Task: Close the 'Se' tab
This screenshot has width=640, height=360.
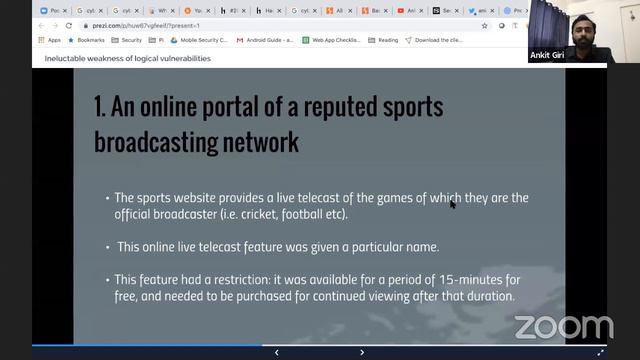Action: pos(457,11)
